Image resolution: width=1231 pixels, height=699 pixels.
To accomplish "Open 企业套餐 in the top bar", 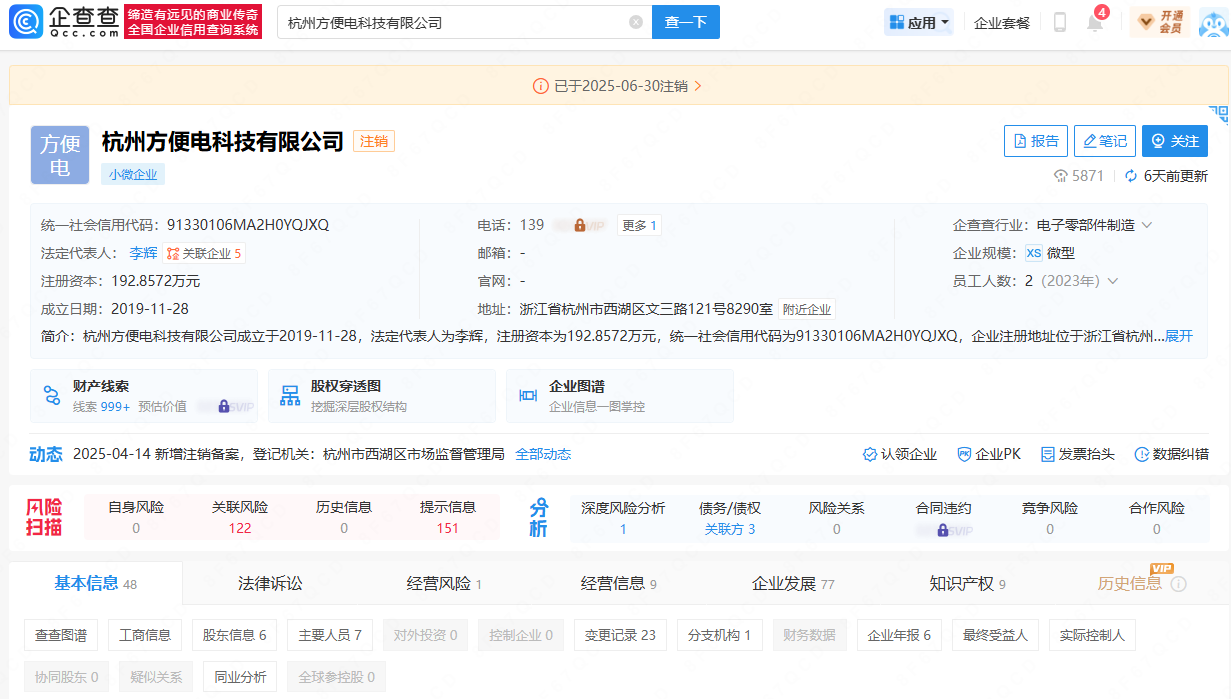I will point(1002,22).
